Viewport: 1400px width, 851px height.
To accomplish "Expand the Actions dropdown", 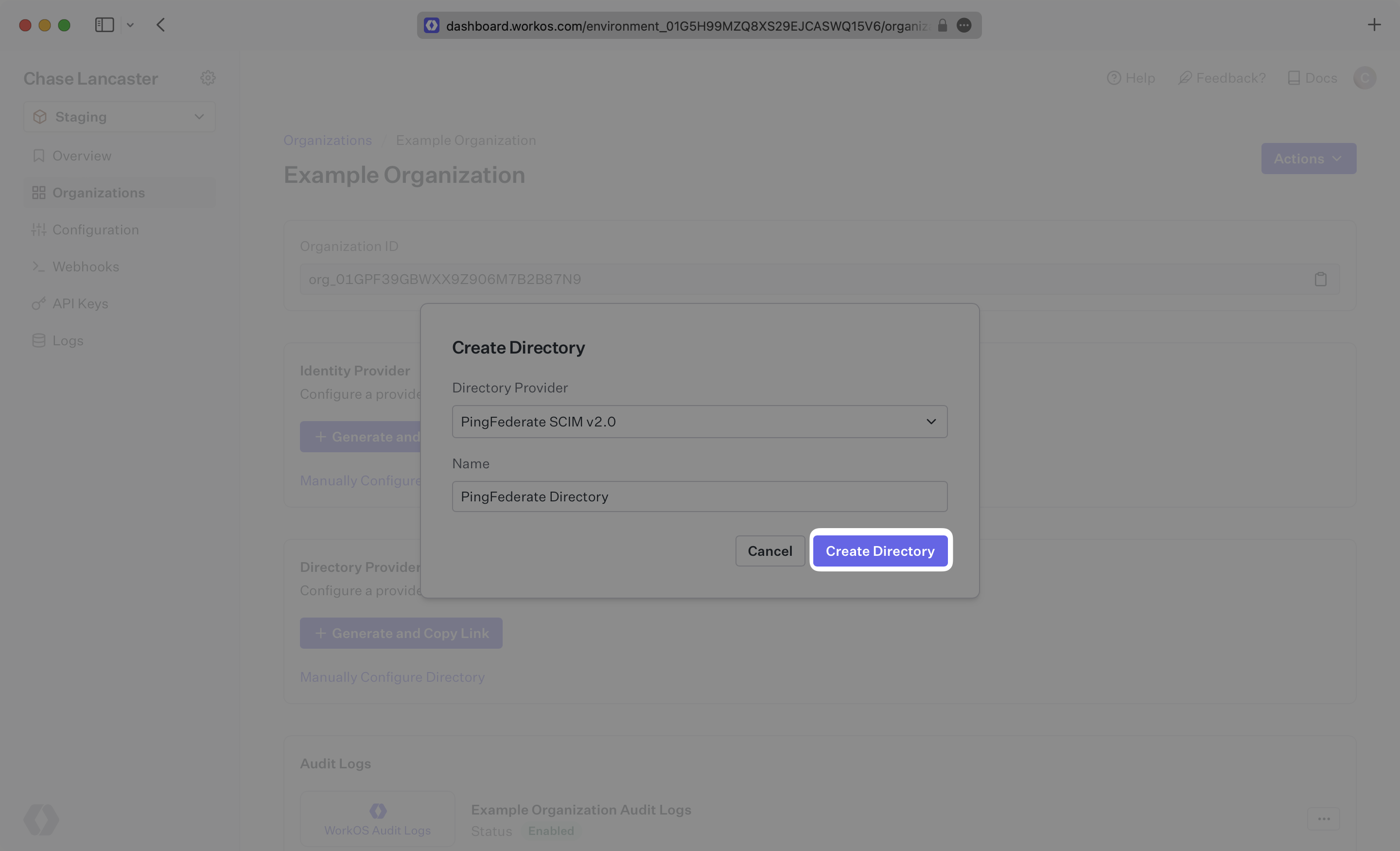I will [x=1309, y=159].
